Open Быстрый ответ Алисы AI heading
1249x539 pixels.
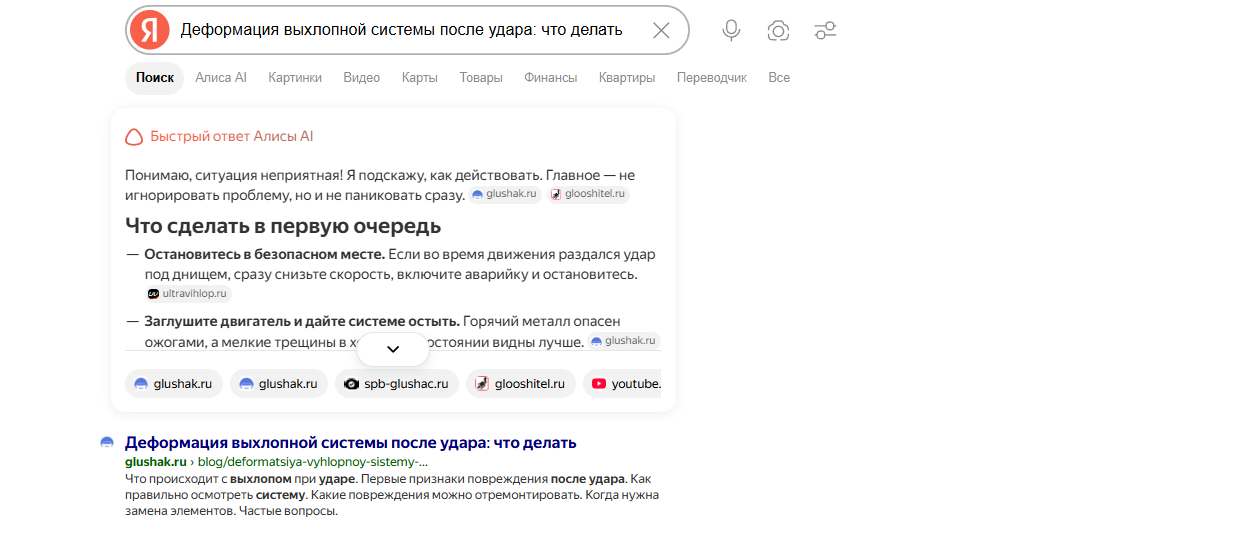(x=232, y=137)
